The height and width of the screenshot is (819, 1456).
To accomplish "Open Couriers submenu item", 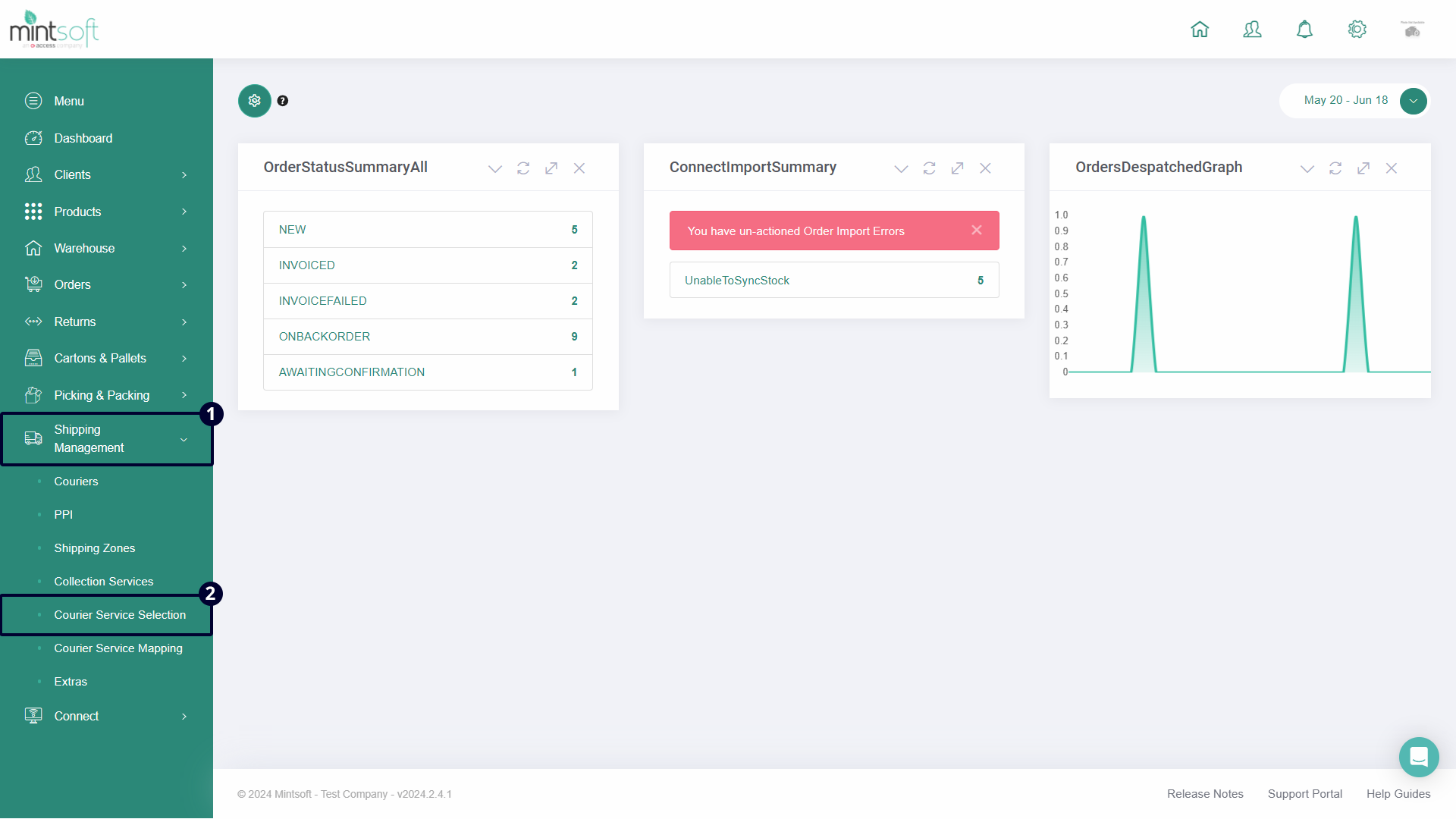I will pos(76,482).
